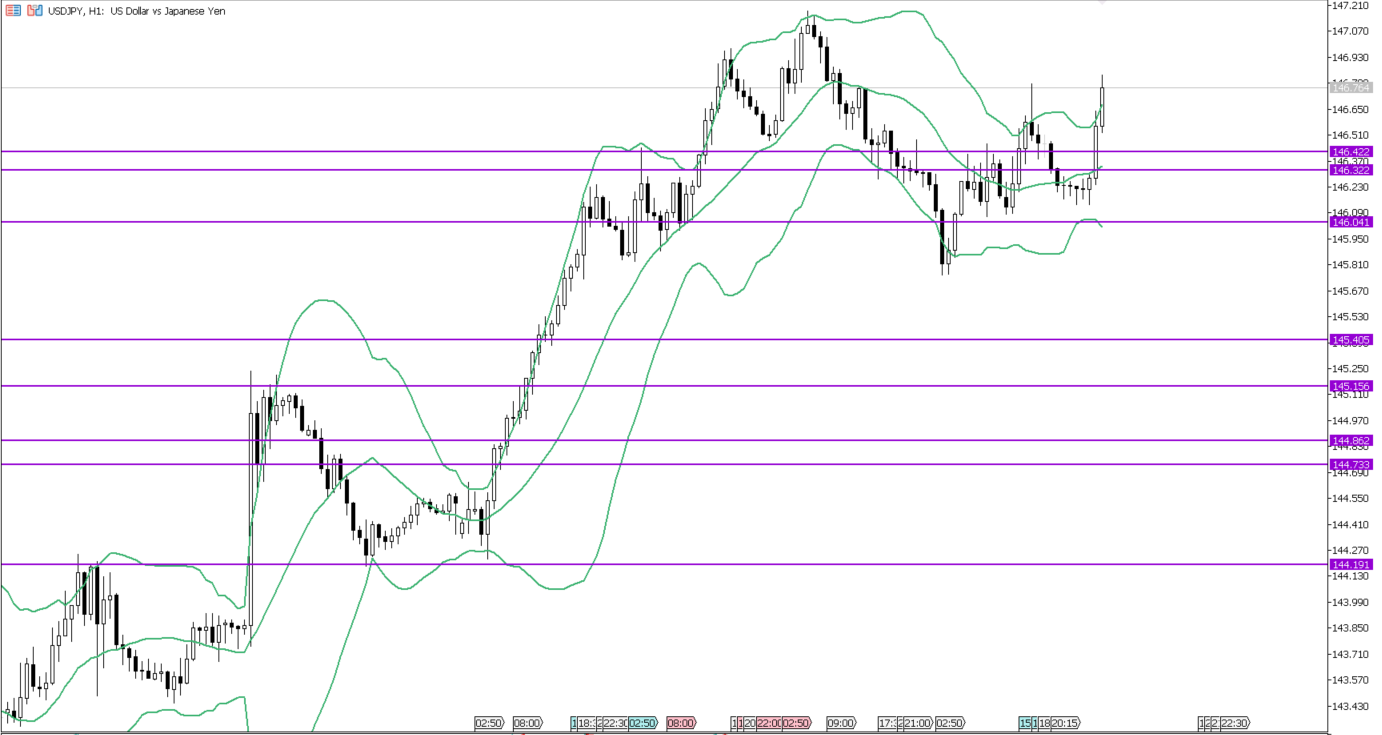1382x735 pixels.
Task: Click the 21:00 time marker
Action: click(917, 723)
